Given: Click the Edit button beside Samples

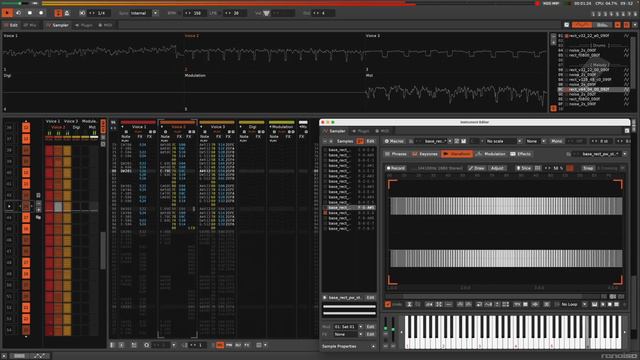Looking at the screenshot, I should (370, 141).
